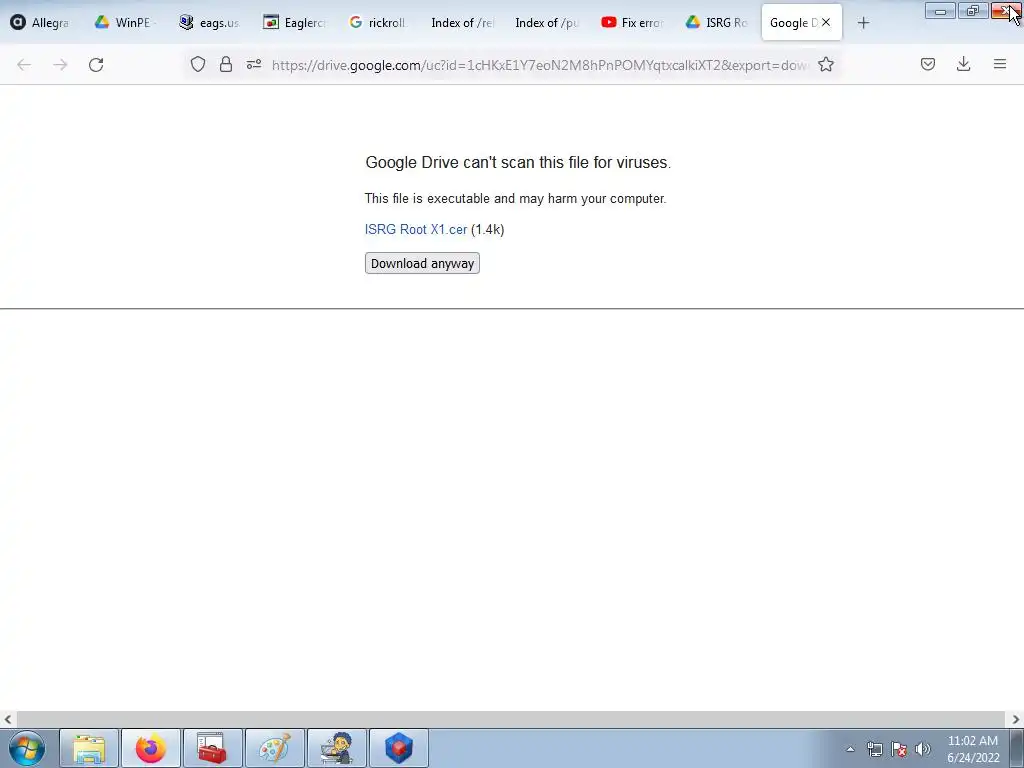Open the ISRG Root X1.cer link
Viewport: 1024px width, 768px height.
click(416, 229)
